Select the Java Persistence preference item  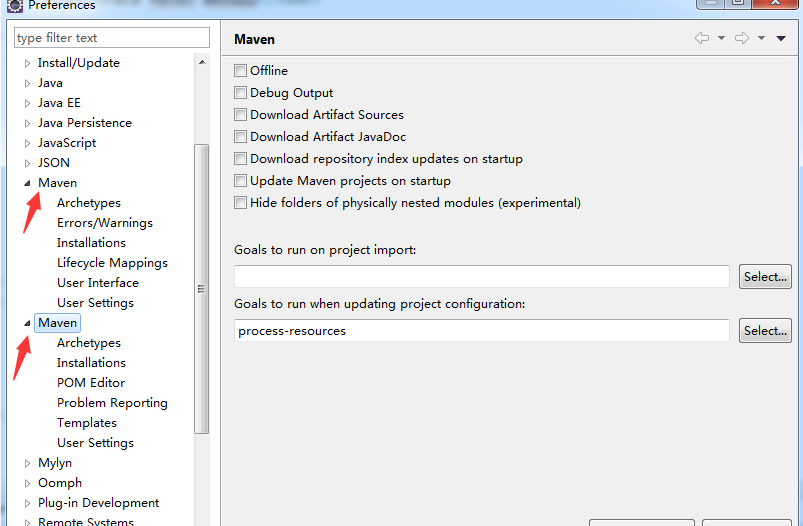84,123
